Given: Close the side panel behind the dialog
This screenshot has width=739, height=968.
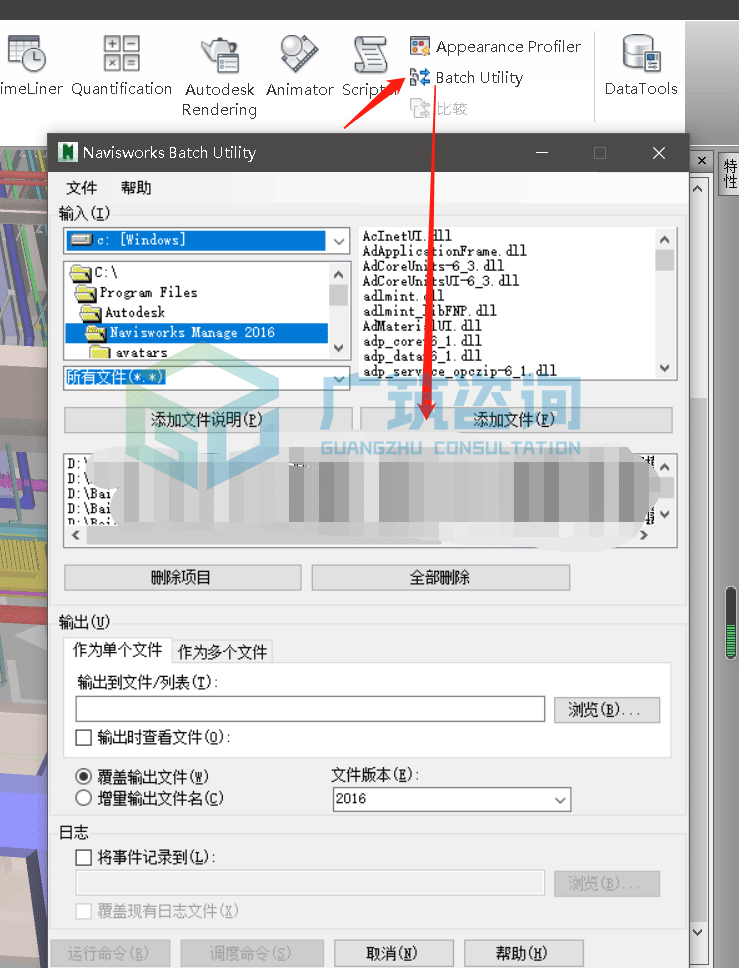Looking at the screenshot, I should (702, 161).
